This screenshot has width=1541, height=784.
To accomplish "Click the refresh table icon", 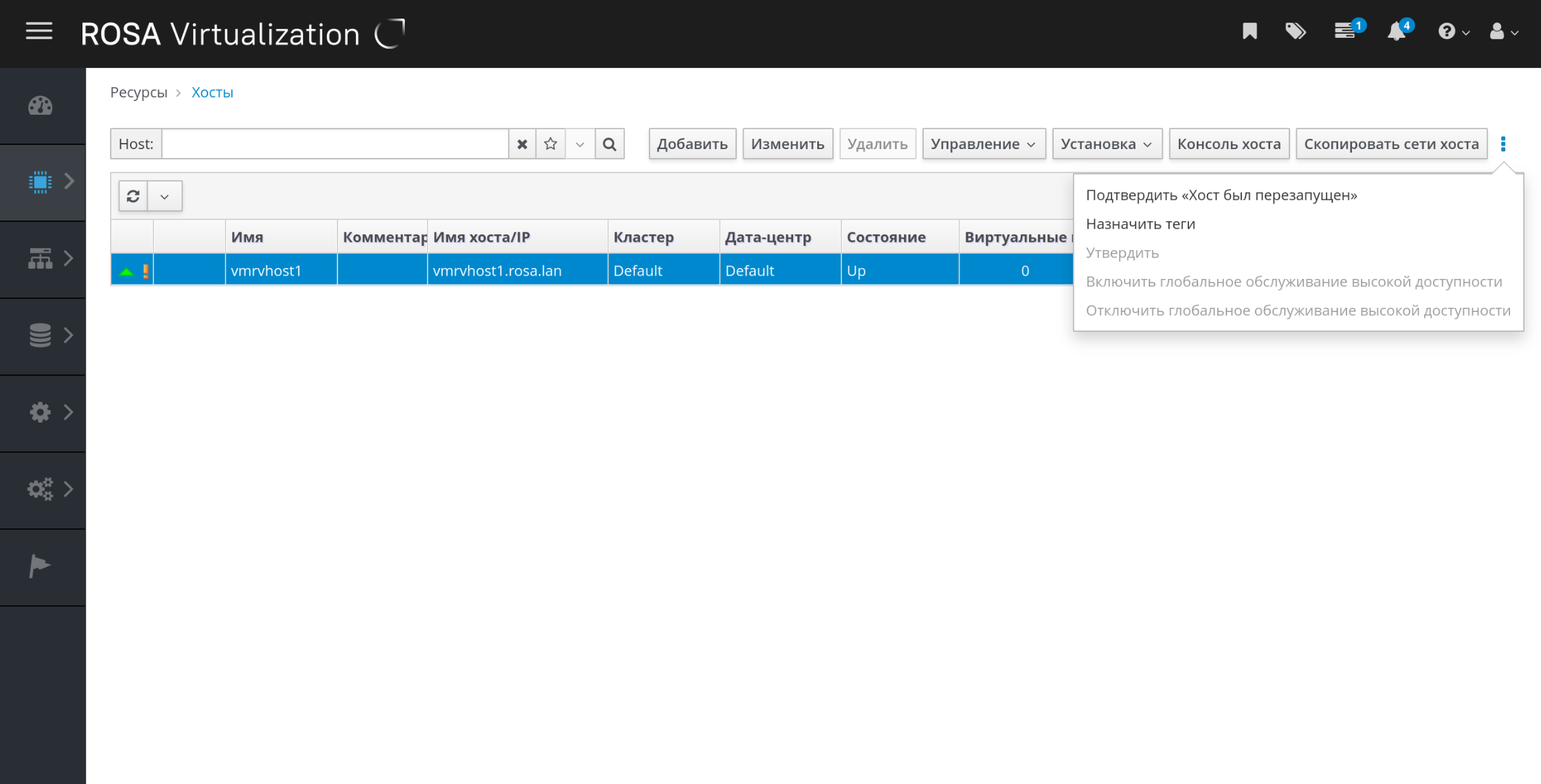I will tap(133, 197).
